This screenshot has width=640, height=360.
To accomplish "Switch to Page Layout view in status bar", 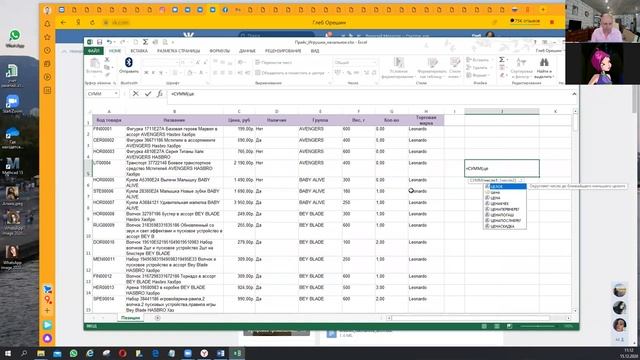I will [x=497, y=326].
